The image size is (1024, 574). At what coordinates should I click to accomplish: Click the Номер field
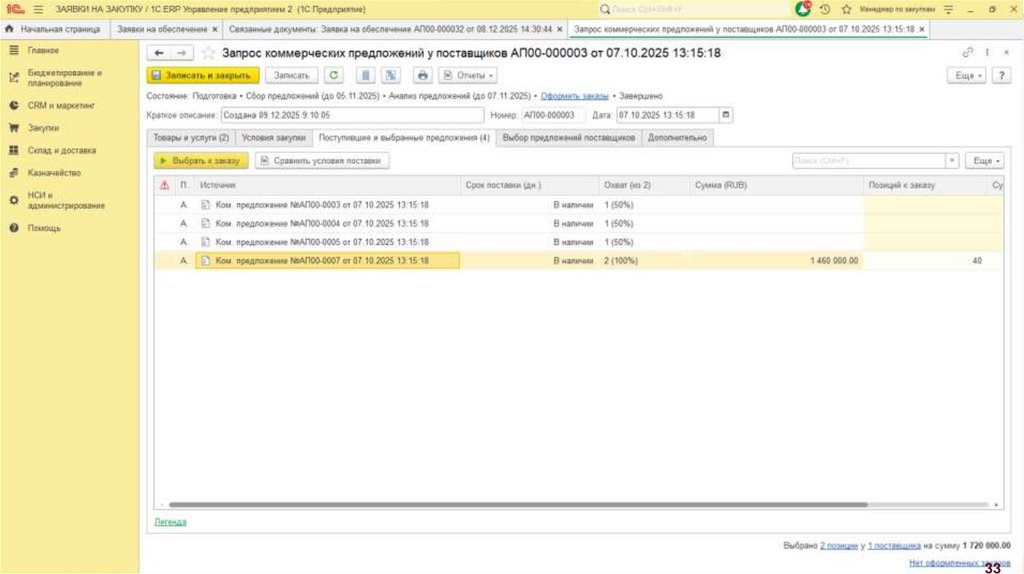552,115
